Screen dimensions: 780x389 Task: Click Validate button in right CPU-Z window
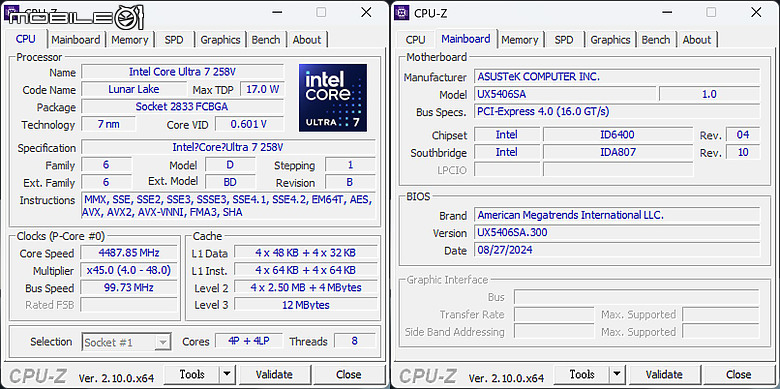tap(664, 374)
